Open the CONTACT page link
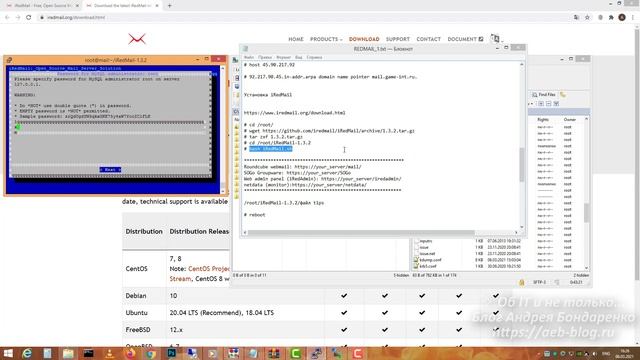The image size is (640, 360). coord(429,39)
